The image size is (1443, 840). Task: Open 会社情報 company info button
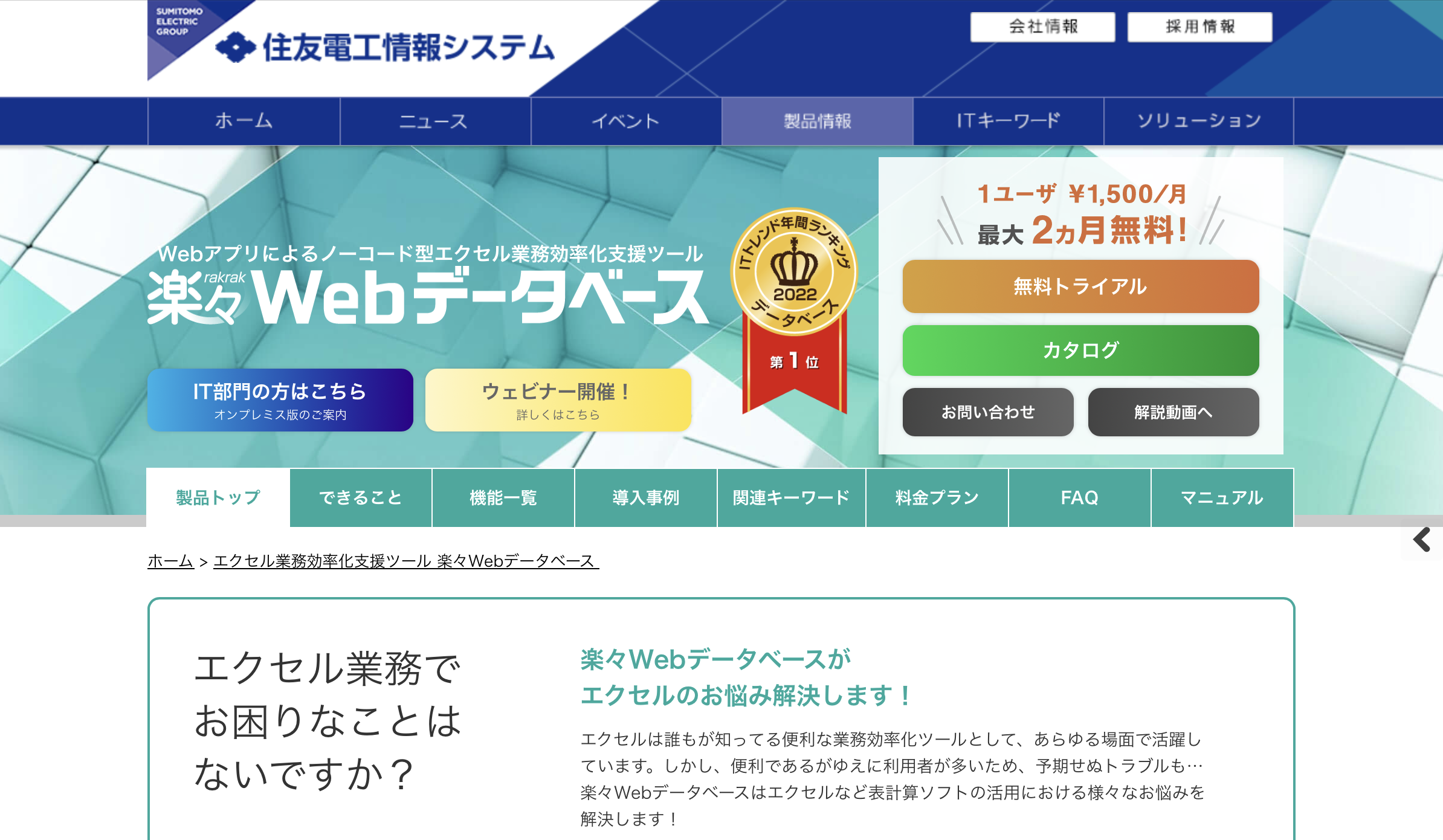(x=1042, y=27)
